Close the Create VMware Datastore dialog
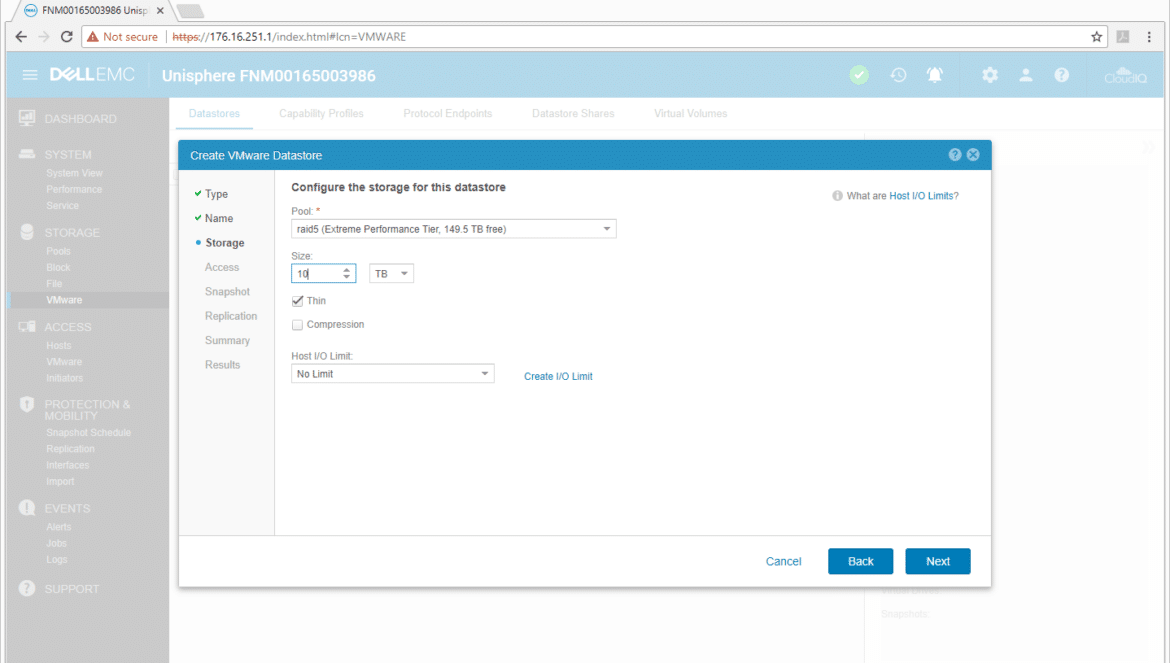The width and height of the screenshot is (1170, 663). point(973,154)
